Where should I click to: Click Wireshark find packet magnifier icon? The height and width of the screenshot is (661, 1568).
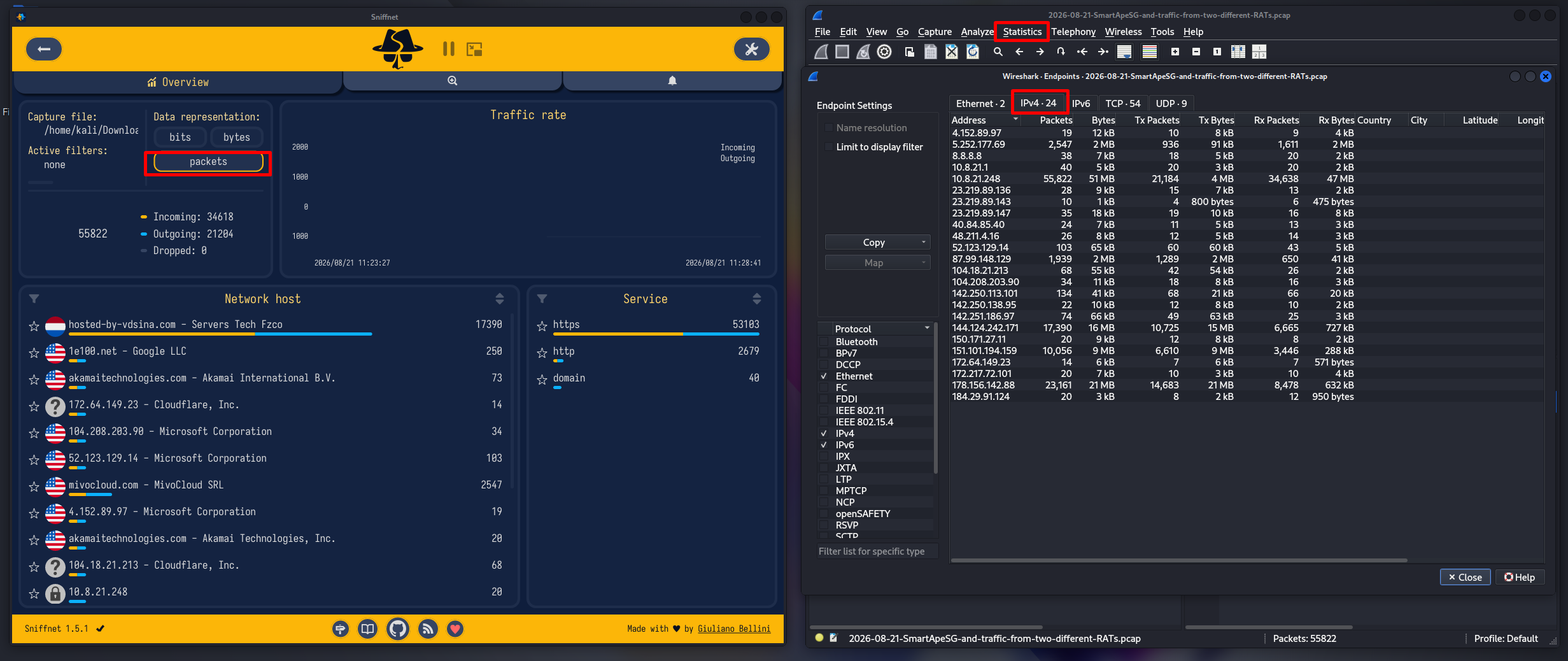coord(998,52)
